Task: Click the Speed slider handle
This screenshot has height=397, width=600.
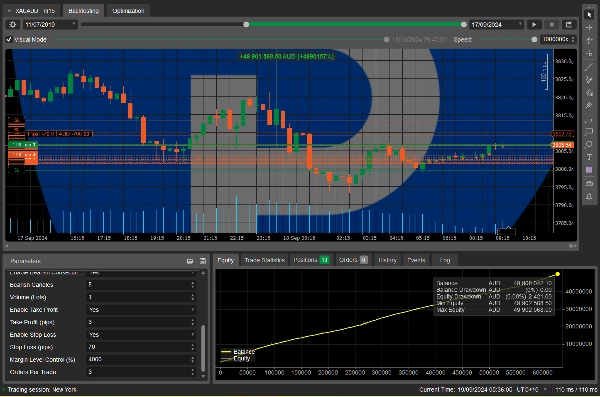Action: [535, 39]
